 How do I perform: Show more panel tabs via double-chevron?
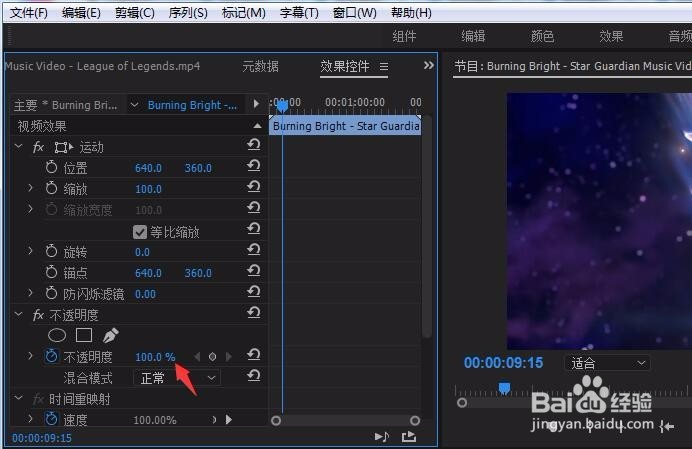(x=429, y=65)
